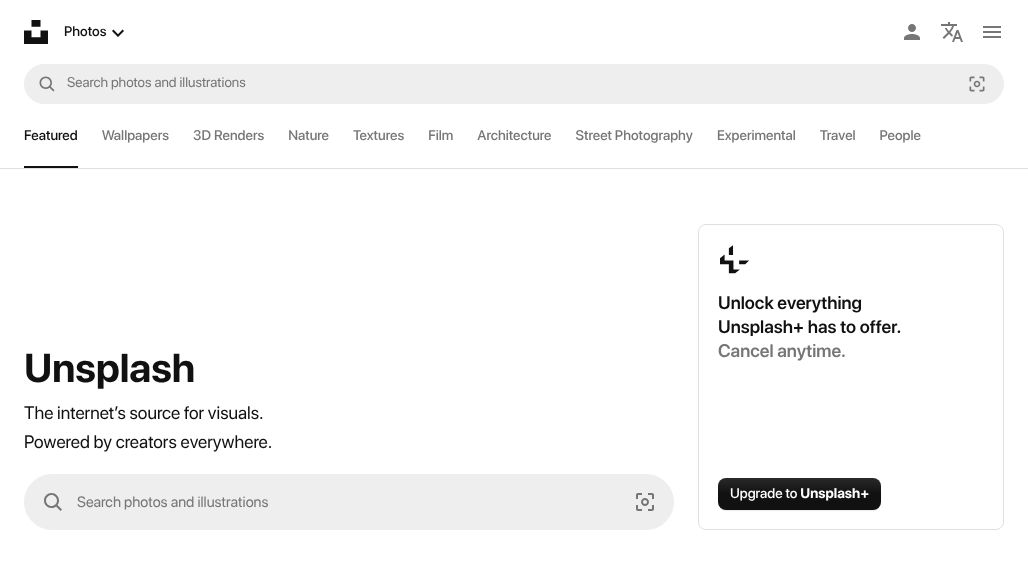Switch to the Wallpapers tab

click(135, 135)
